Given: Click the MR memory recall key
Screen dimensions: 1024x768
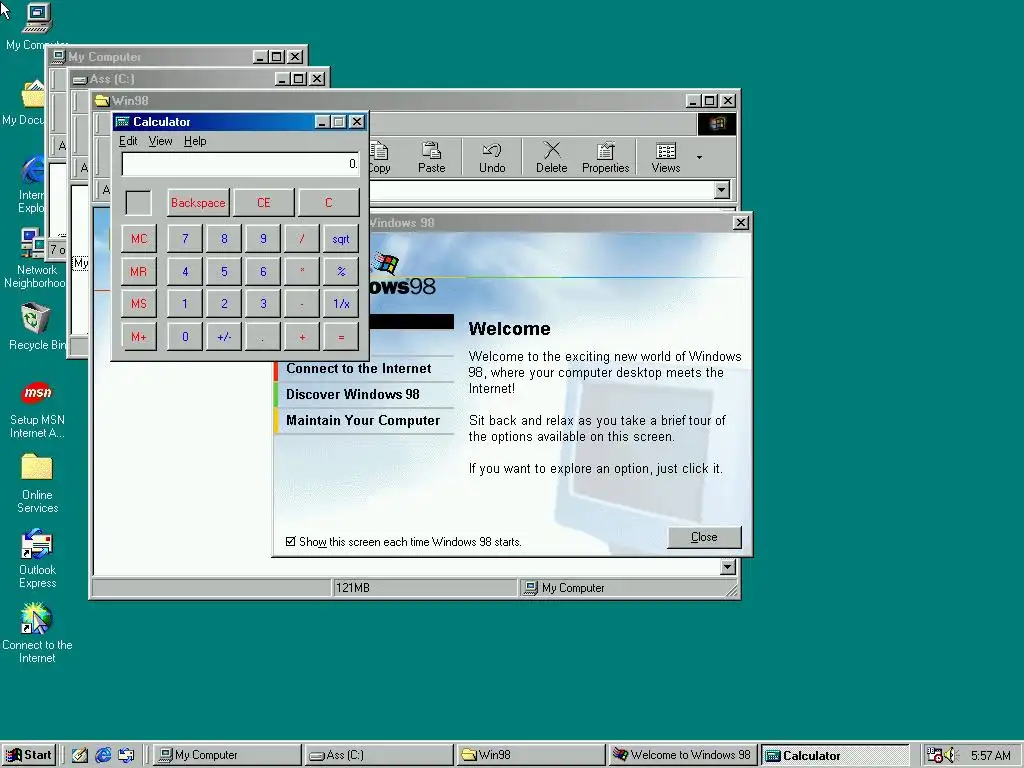Looking at the screenshot, I should click(x=138, y=271).
